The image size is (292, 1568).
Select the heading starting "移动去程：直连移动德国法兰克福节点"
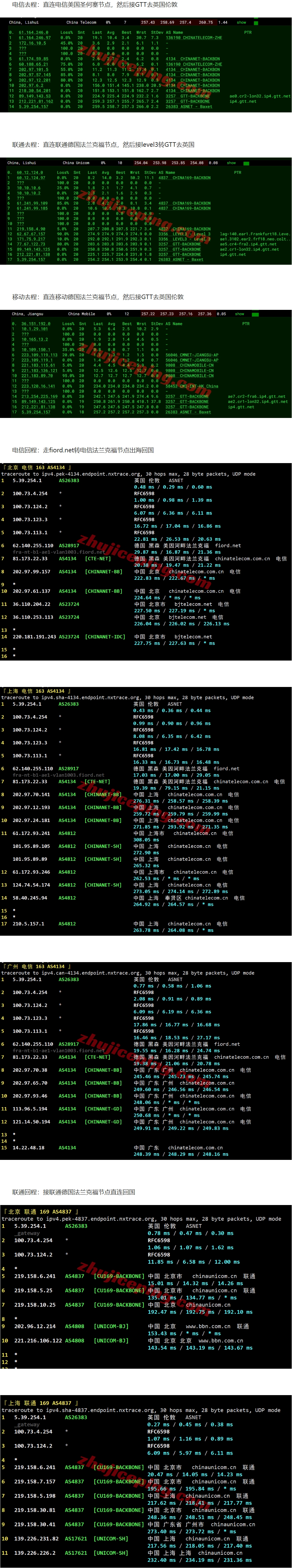point(98,297)
